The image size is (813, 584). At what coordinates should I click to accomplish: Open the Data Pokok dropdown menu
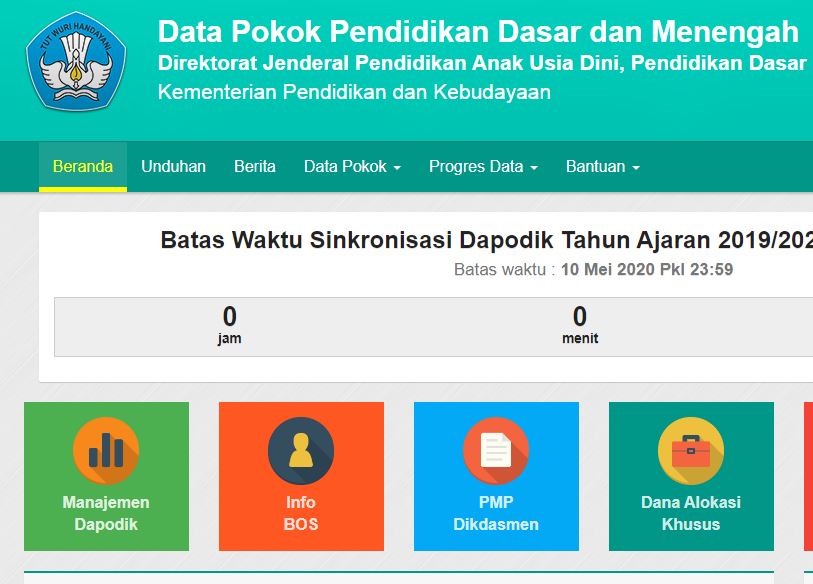click(x=352, y=167)
